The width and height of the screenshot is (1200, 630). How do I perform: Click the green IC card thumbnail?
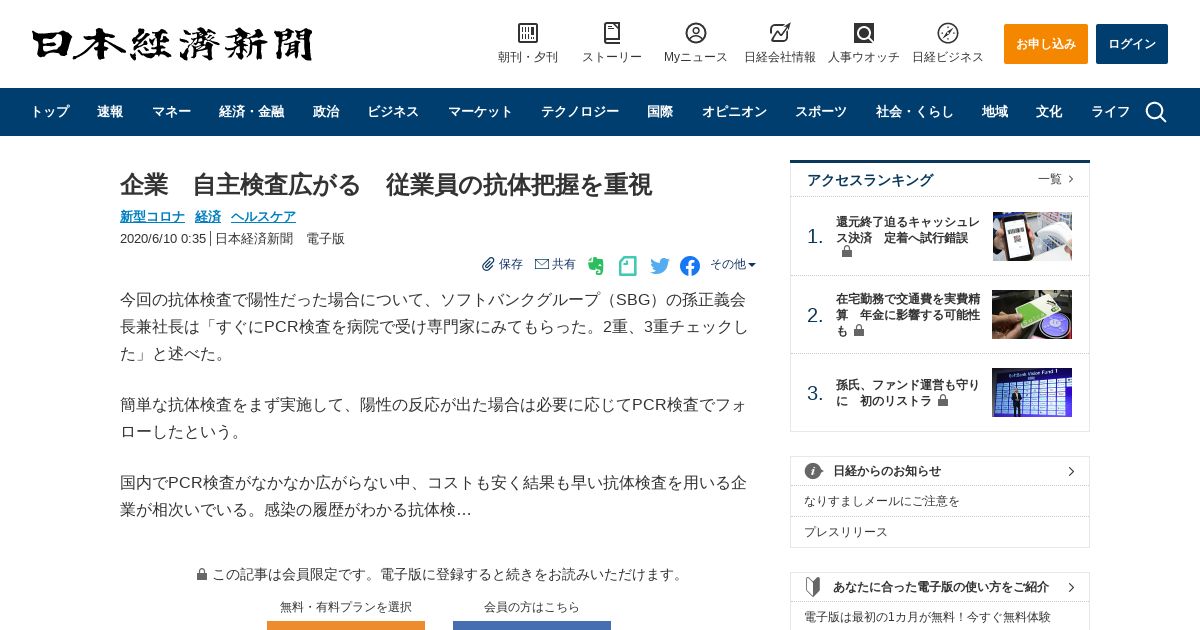[1032, 314]
